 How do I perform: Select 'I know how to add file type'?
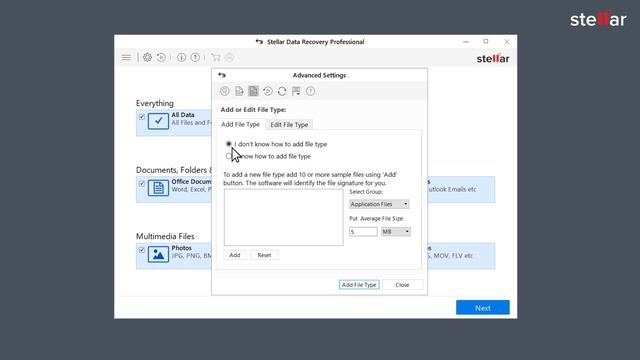click(229, 156)
